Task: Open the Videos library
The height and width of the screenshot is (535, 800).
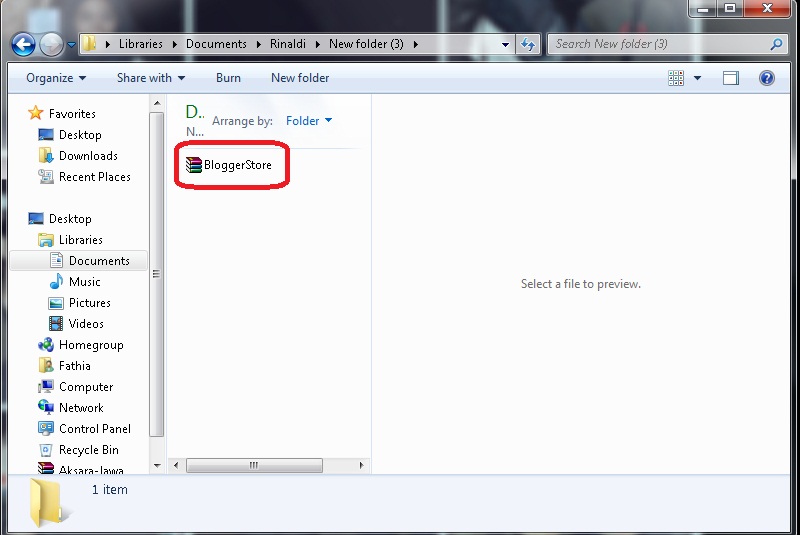Action: point(86,323)
